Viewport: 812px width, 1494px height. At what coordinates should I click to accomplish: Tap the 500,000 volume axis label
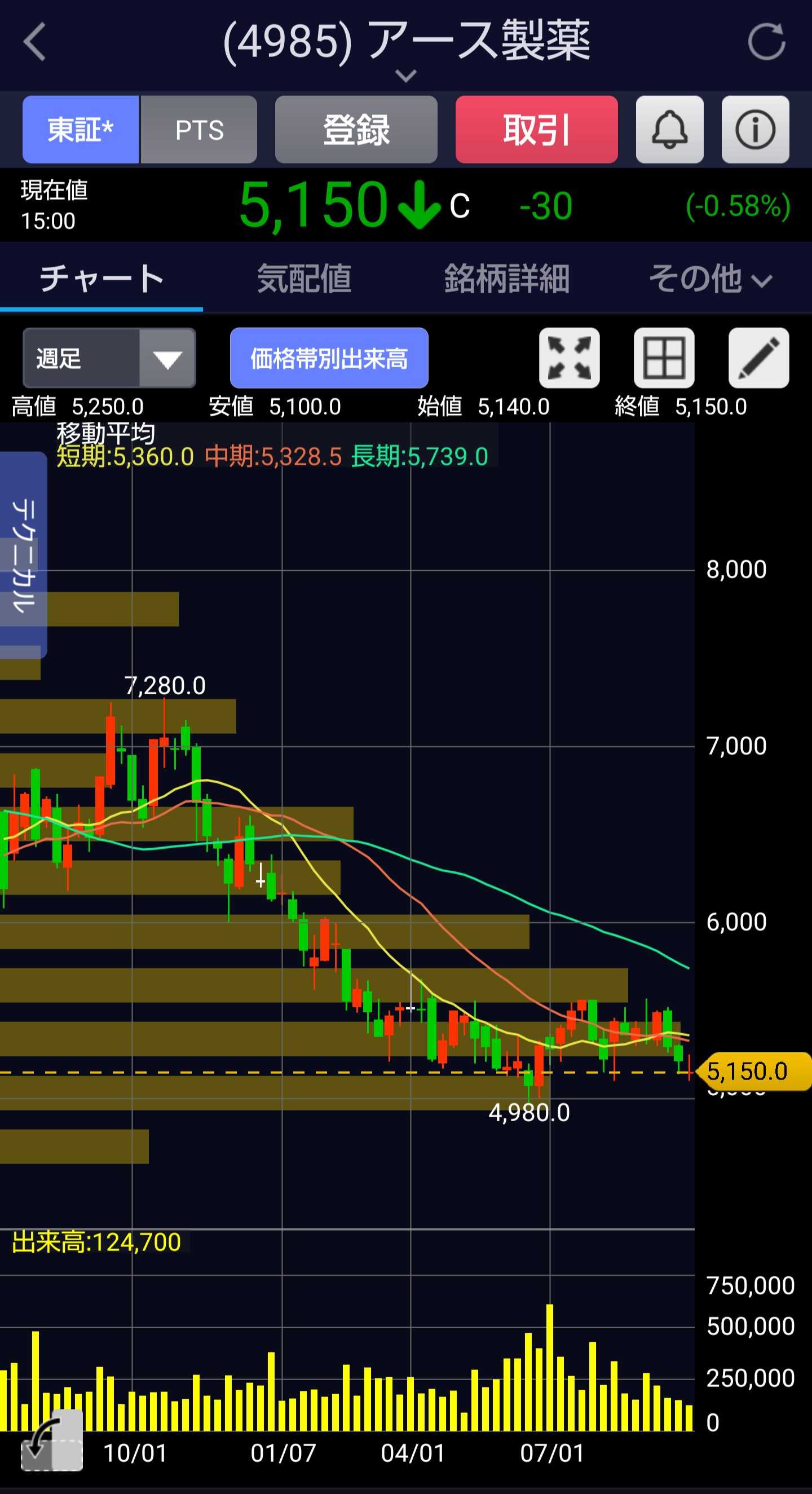(751, 1326)
